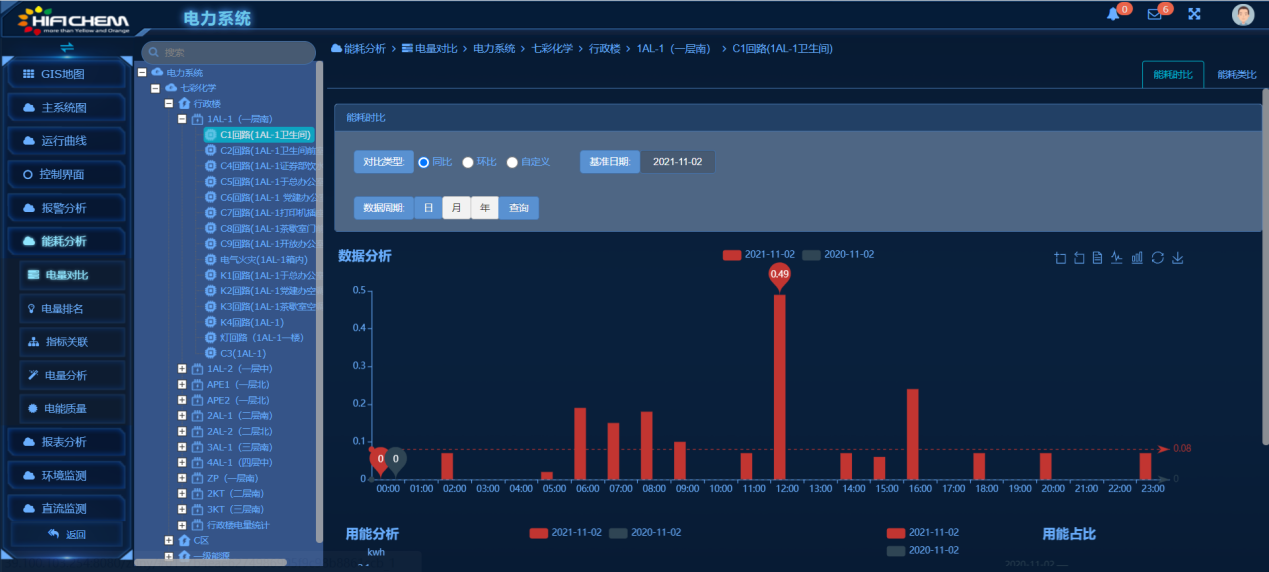Switch chart to bar view icon
The image size is (1269, 572).
1137,258
